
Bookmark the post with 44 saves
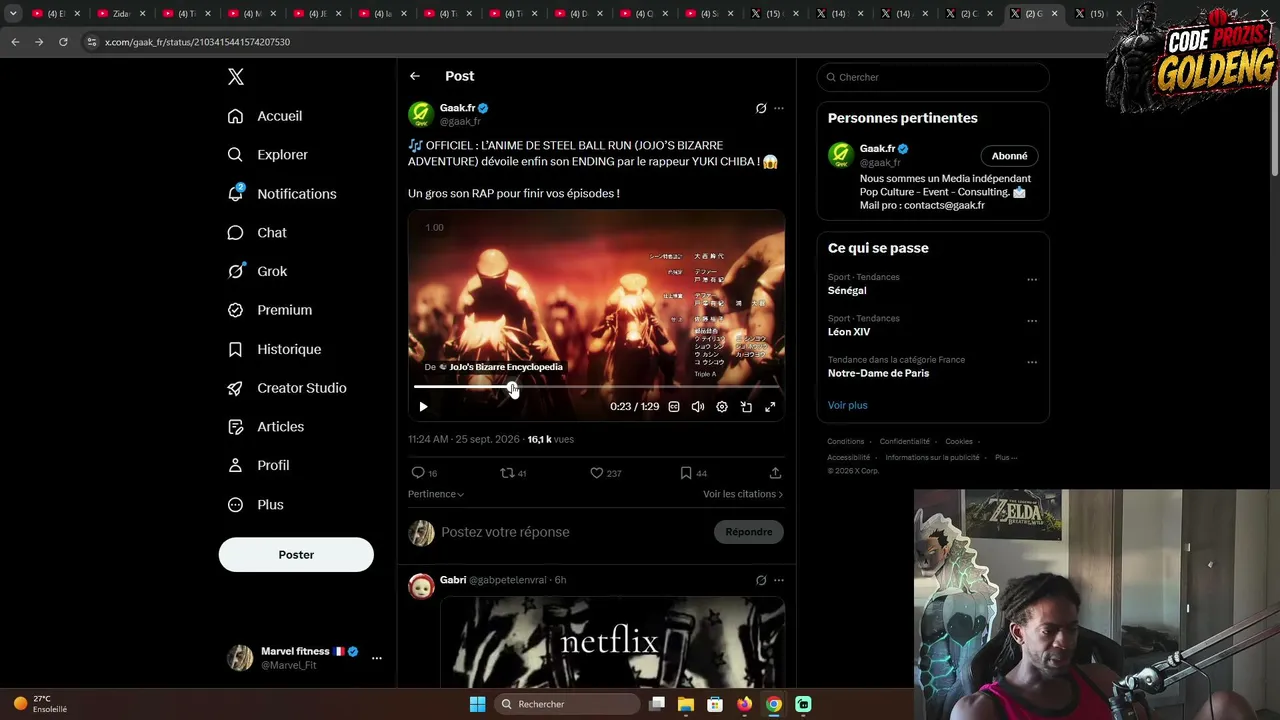coord(686,473)
